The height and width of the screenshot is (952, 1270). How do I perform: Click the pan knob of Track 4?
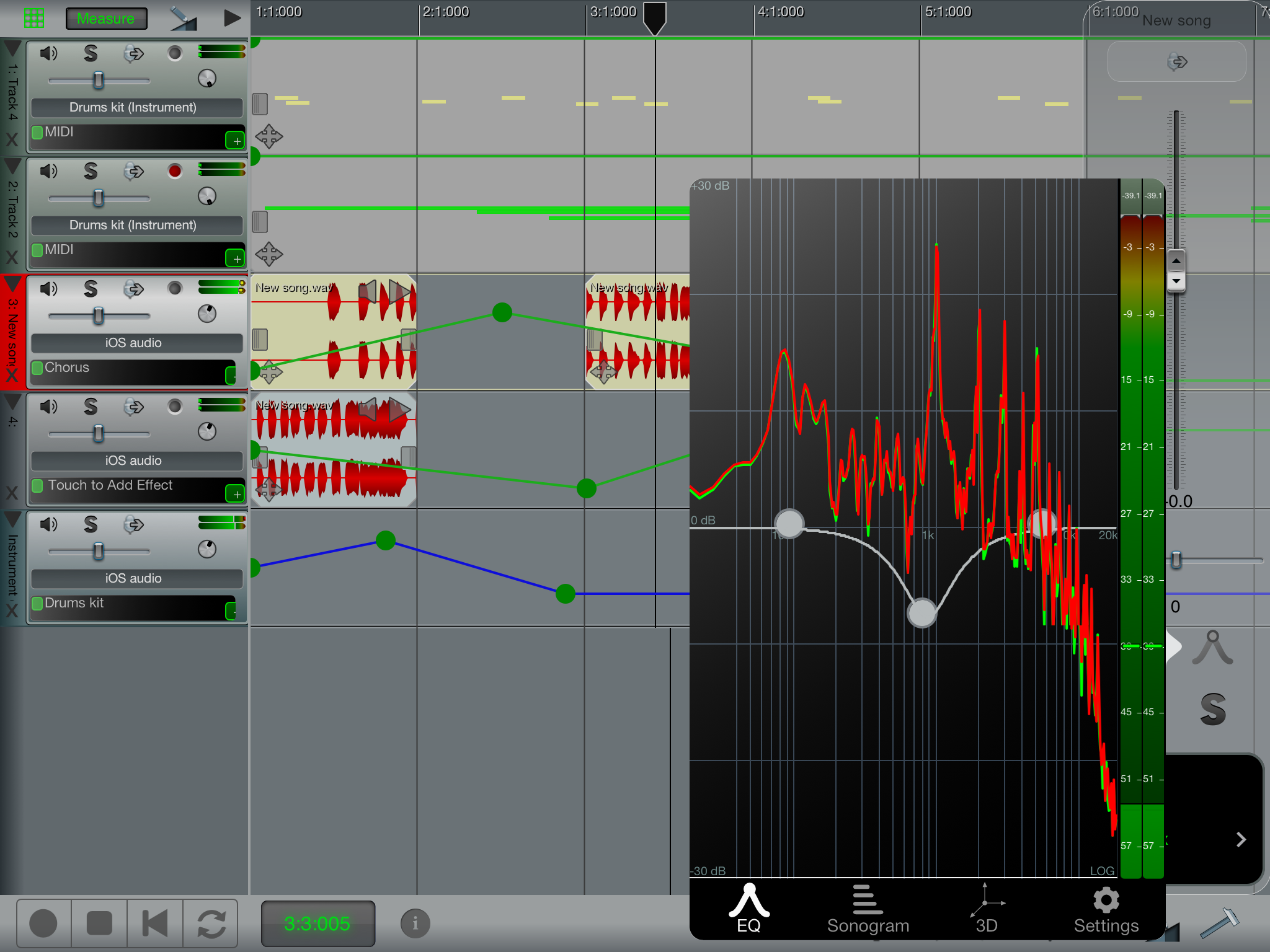(x=207, y=79)
